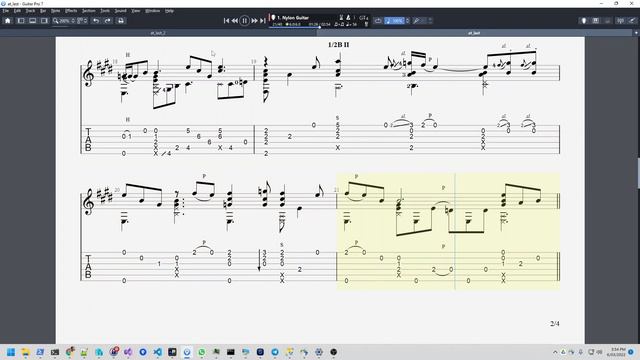Click the page number 2/4 text
The width and height of the screenshot is (640, 360).
click(555, 324)
